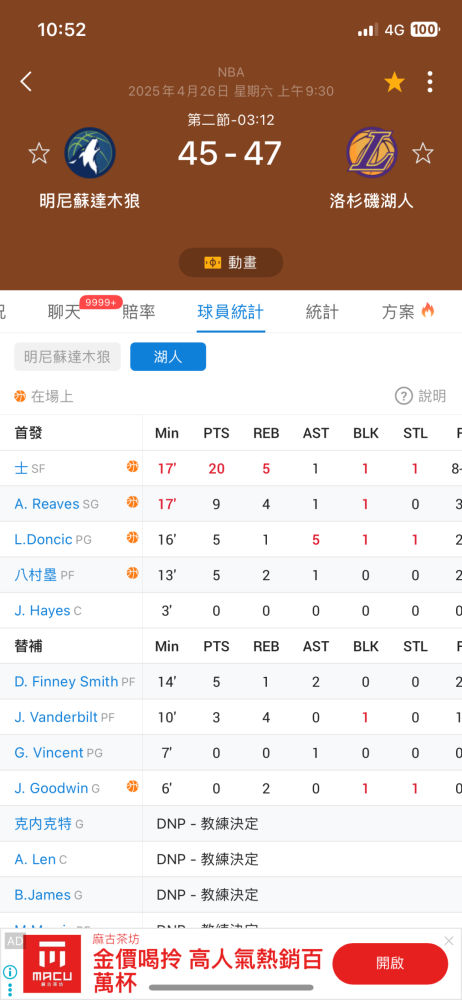The height and width of the screenshot is (1000, 462).
Task: Select the 湖人 team filter
Action: click(x=168, y=357)
